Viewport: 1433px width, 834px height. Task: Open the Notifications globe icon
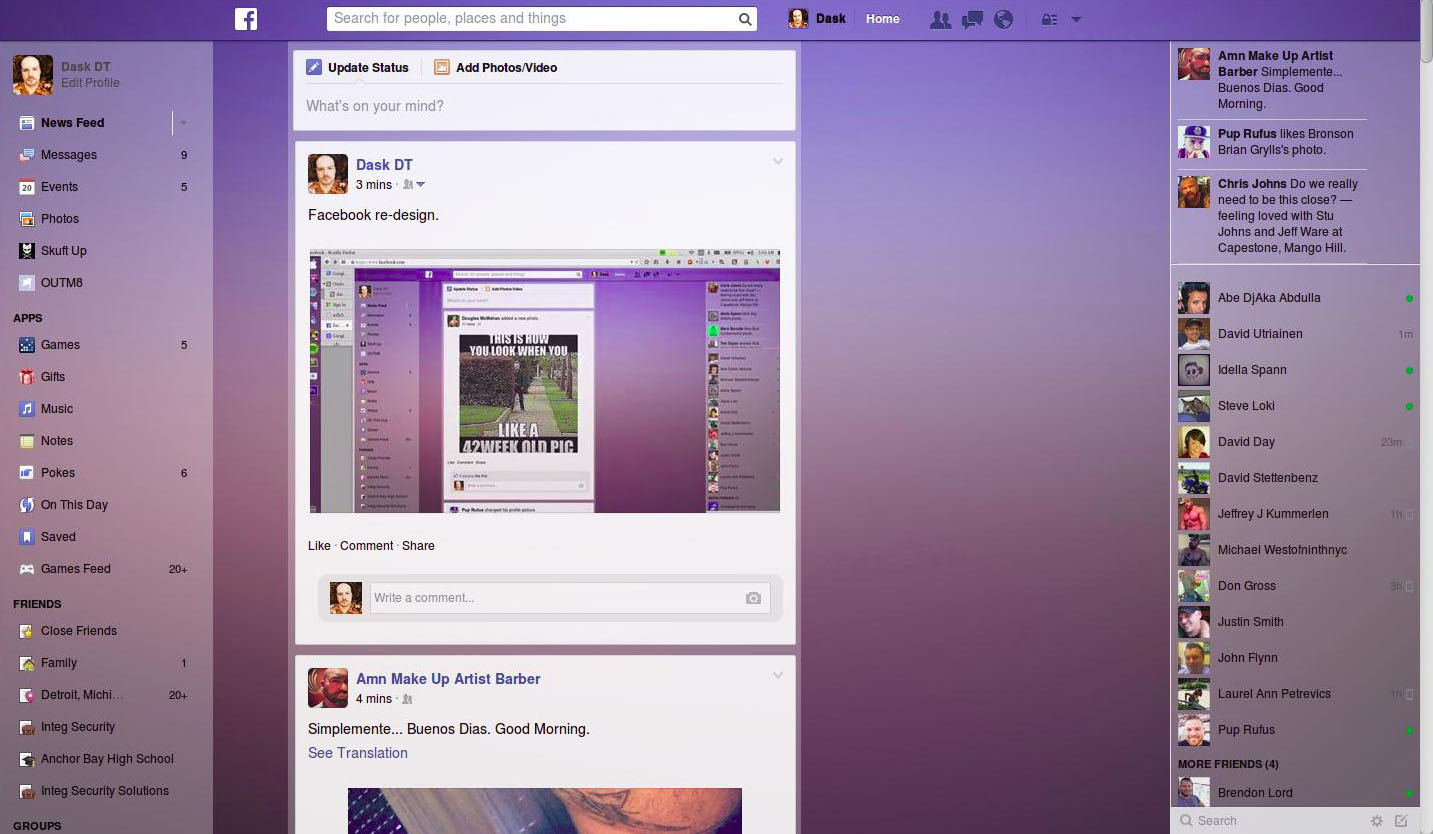click(1004, 19)
